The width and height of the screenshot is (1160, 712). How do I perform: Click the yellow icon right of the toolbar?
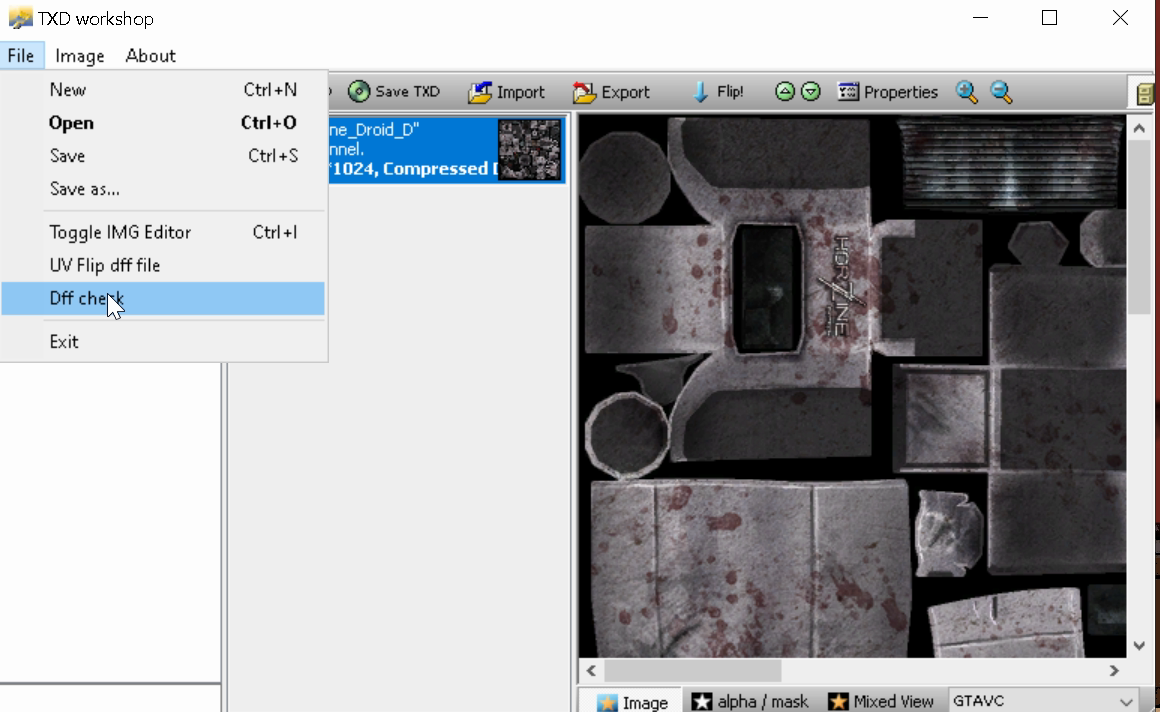[x=1144, y=93]
